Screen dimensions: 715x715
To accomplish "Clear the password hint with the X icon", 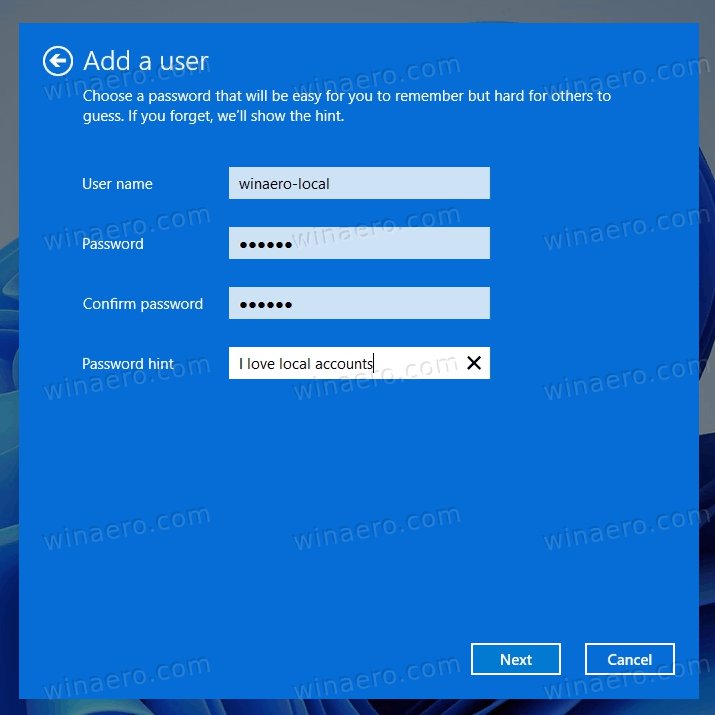I will click(474, 363).
